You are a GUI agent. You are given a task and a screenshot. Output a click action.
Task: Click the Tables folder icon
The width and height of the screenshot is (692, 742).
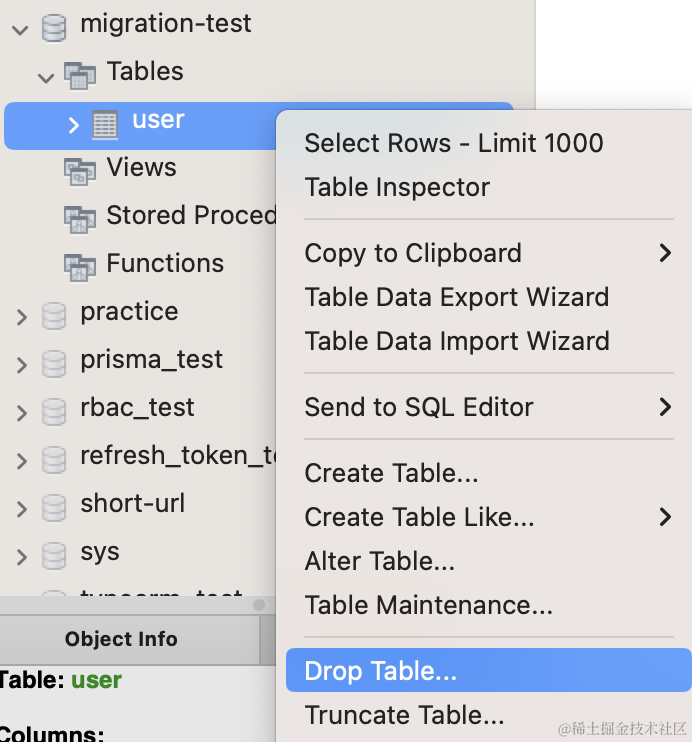point(80,73)
